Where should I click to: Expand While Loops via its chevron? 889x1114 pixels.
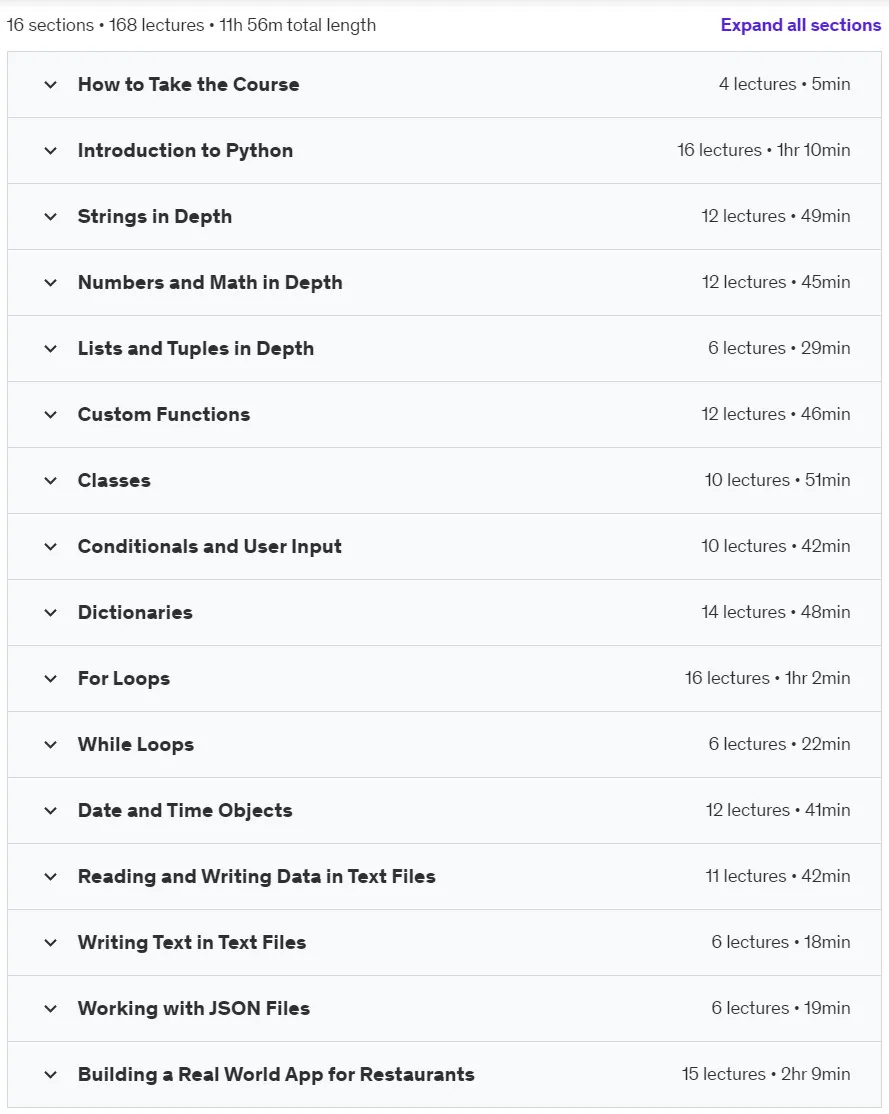50,745
